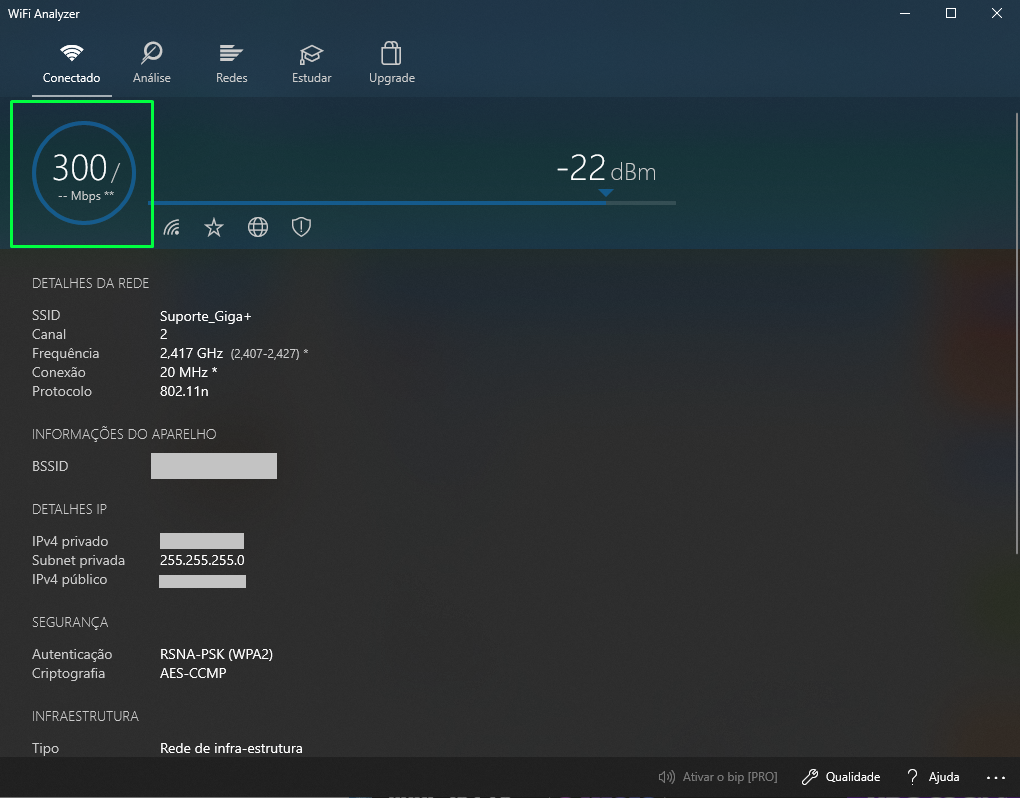
Task: Click the -22 dBm signal reading
Action: [605, 170]
